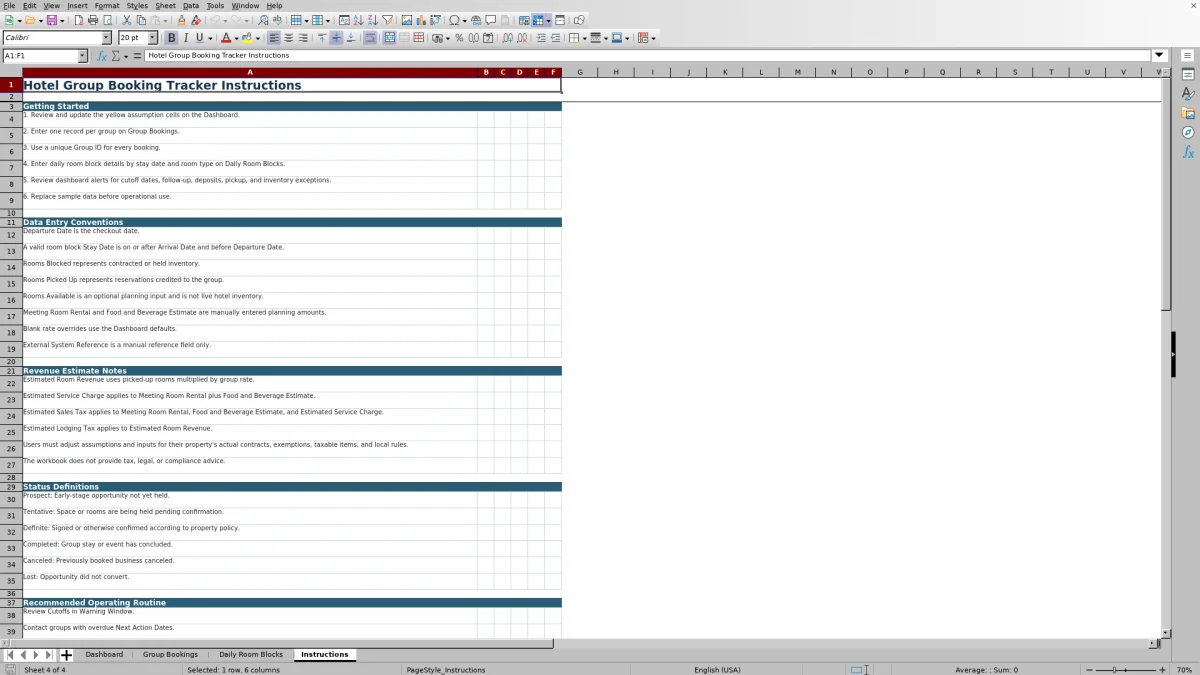Click the add new sheet button
Screen dimensions: 1200x675
(66, 655)
